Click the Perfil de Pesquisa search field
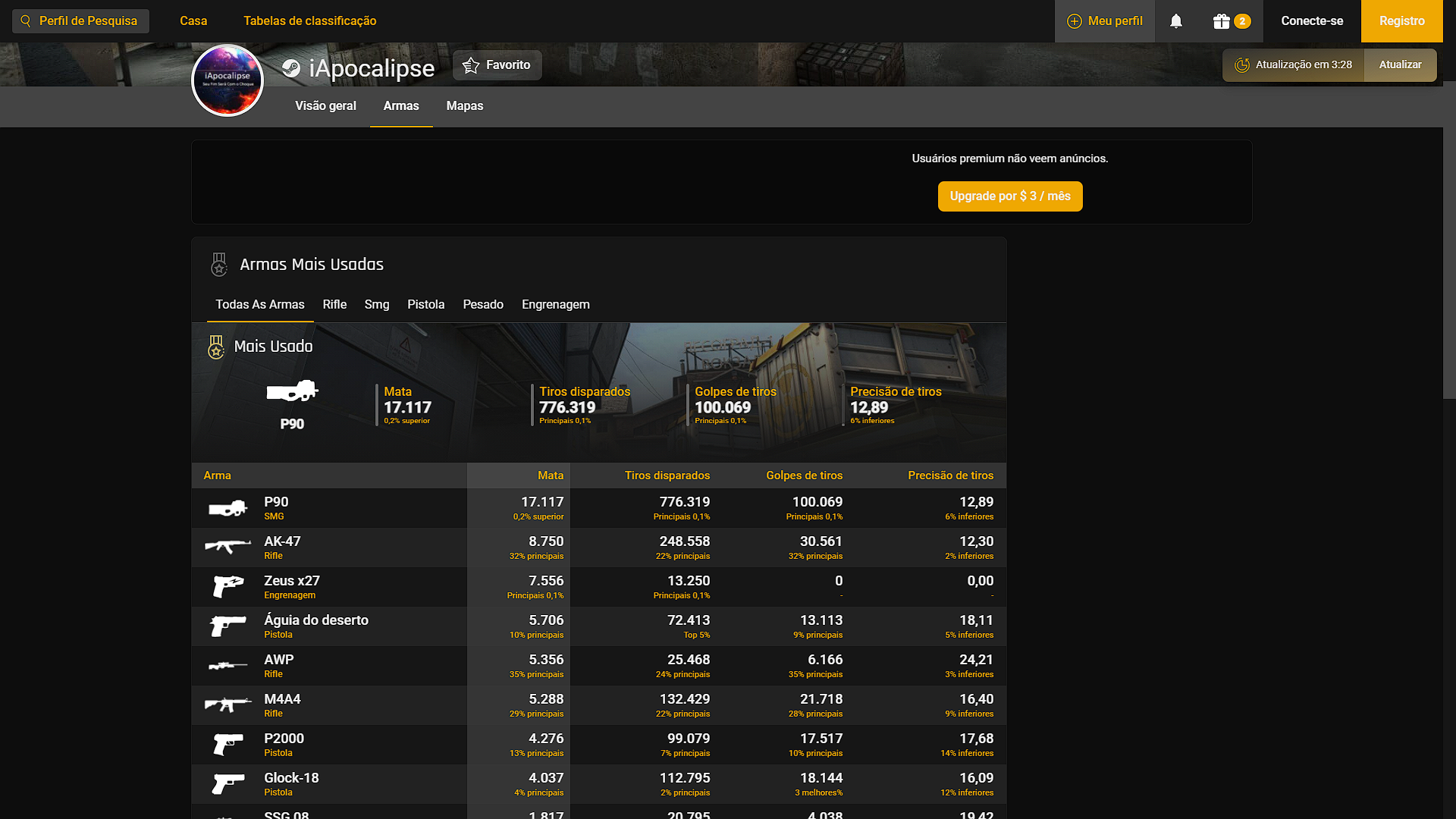 click(x=81, y=21)
